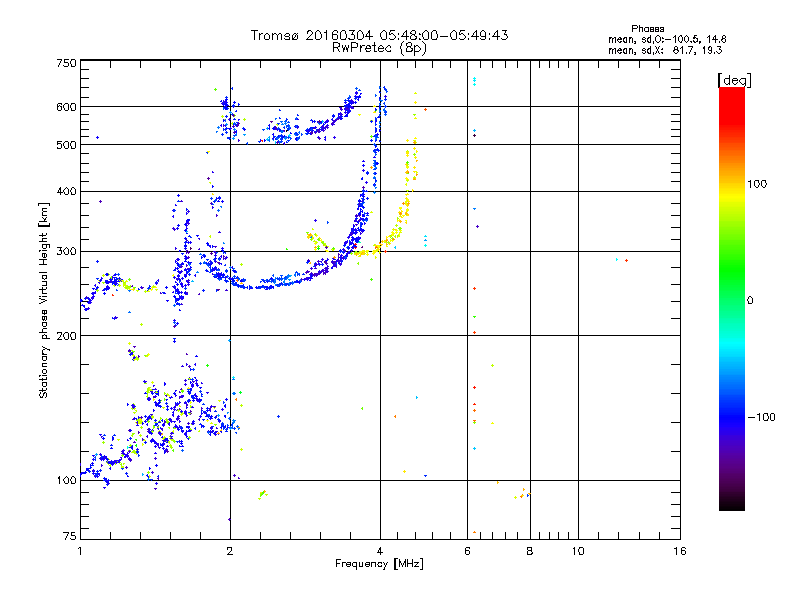Click the x-axis '1' tick label
The image size is (800, 600).
click(x=80, y=551)
